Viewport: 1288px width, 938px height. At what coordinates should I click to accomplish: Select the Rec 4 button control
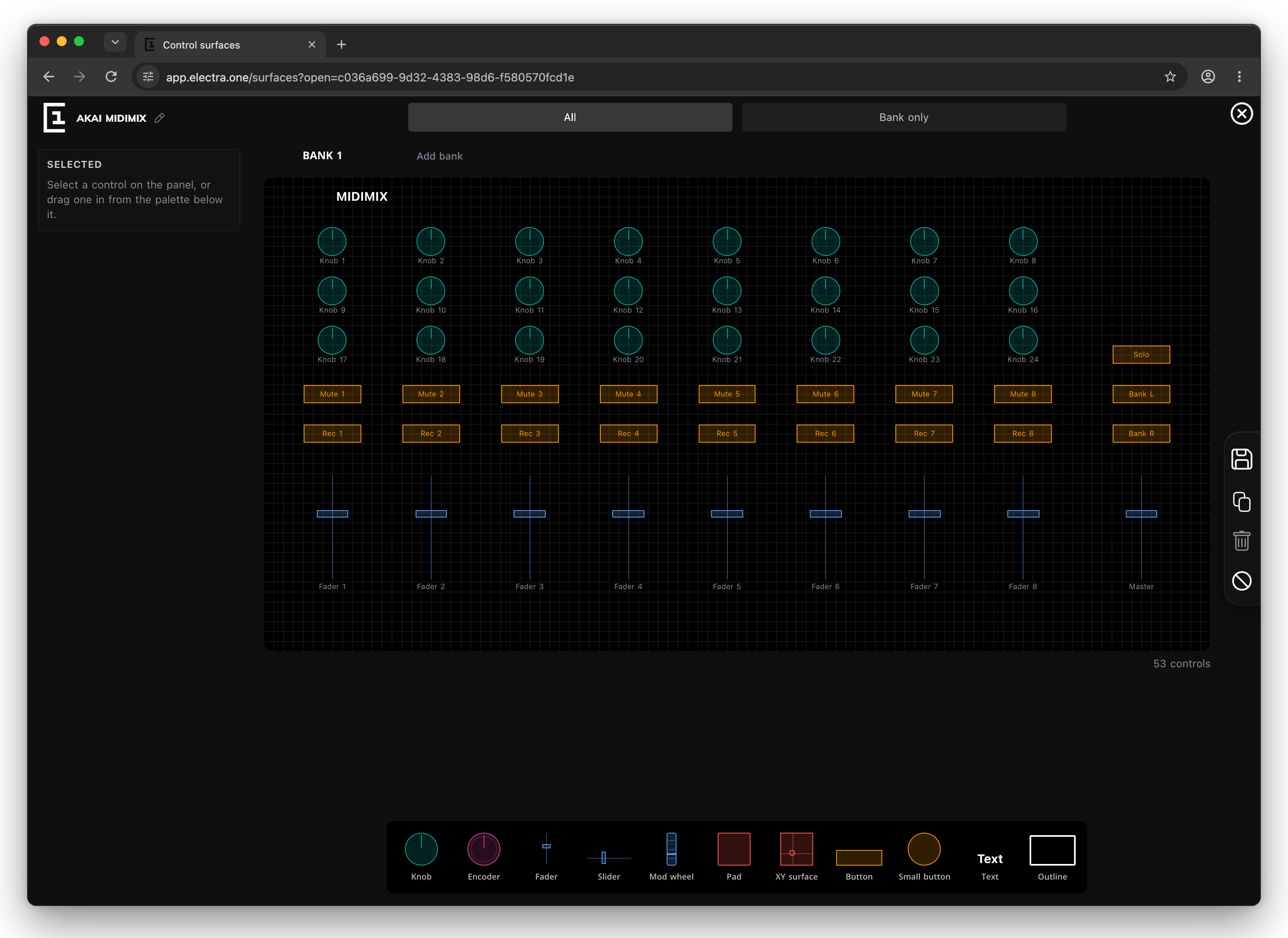pos(628,433)
